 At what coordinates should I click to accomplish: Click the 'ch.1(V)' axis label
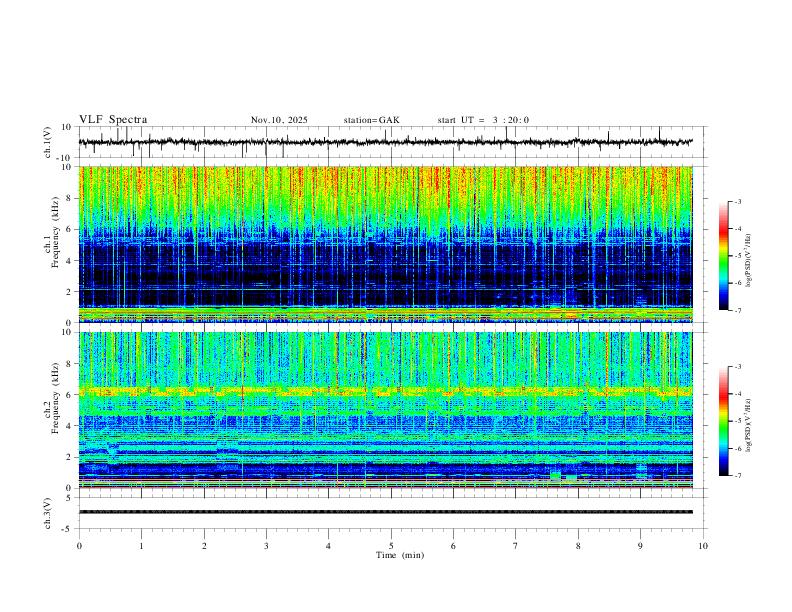tap(48, 142)
